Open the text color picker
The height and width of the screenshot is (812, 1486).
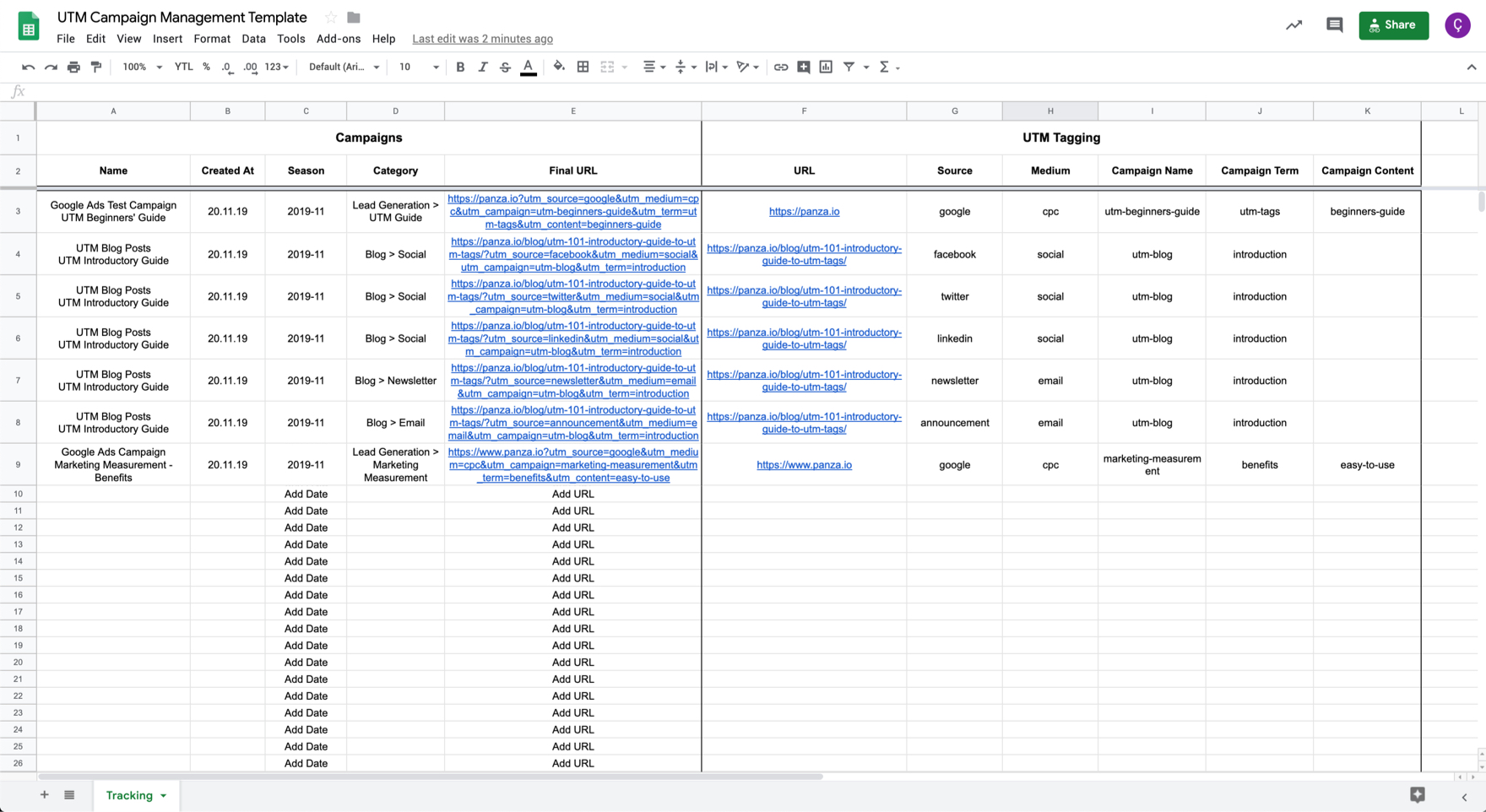coord(528,68)
